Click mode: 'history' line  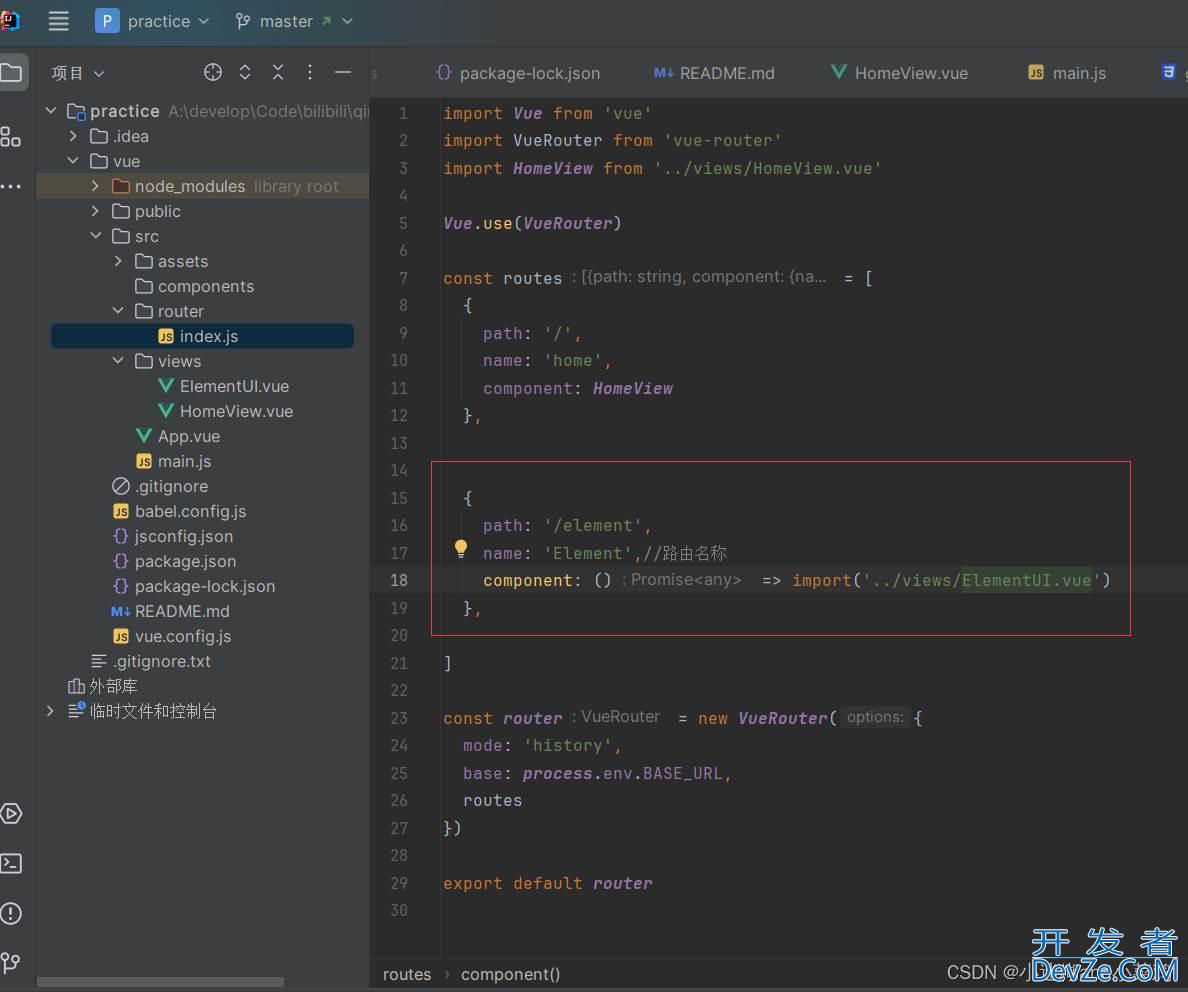542,746
